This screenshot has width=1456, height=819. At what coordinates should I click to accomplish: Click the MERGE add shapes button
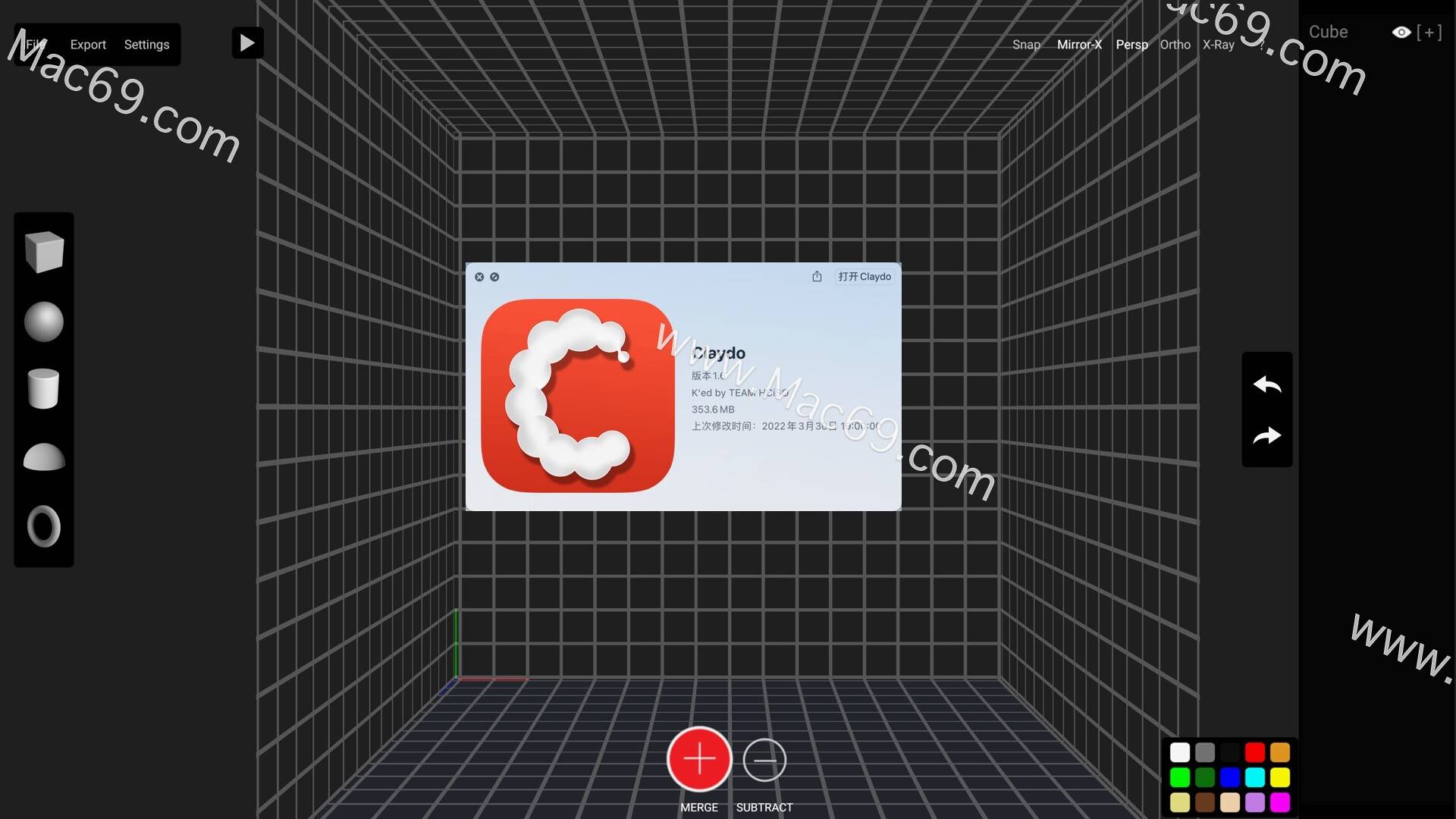[699, 759]
